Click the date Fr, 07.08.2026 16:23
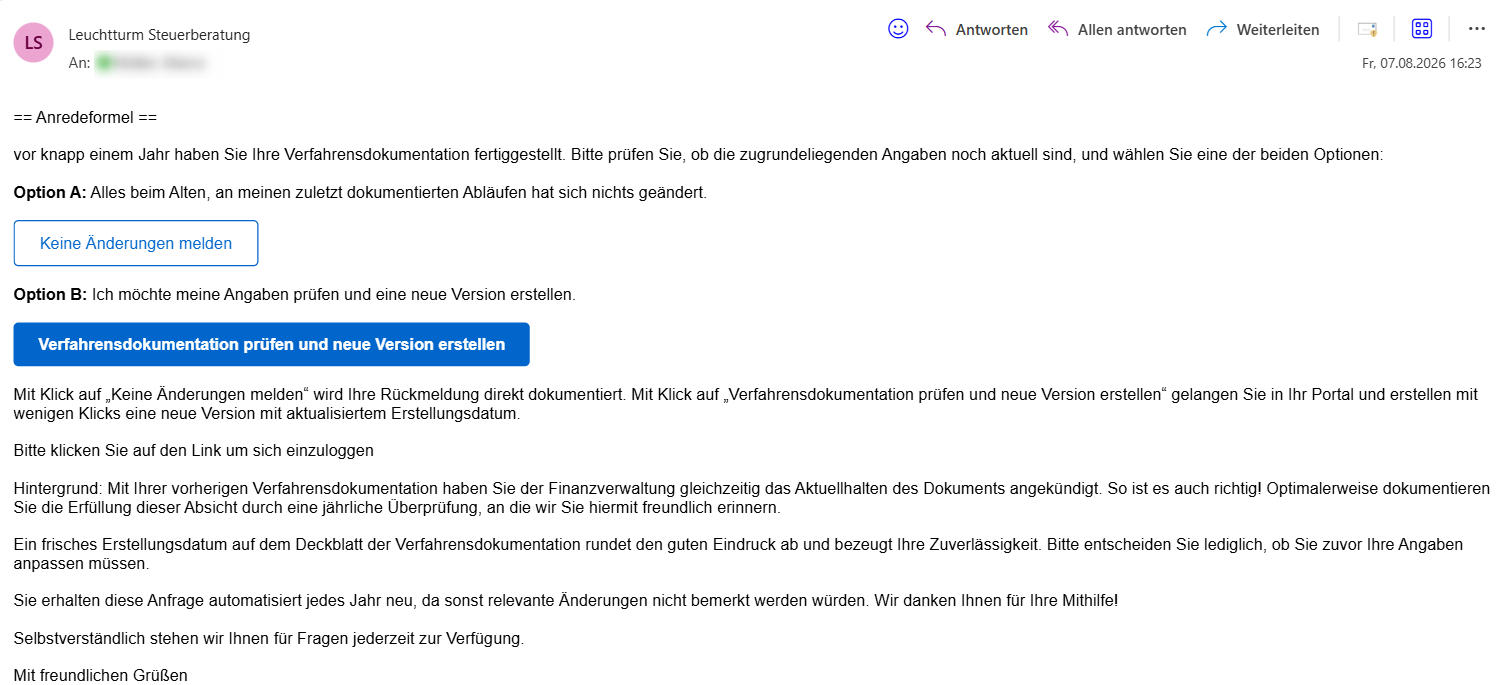The height and width of the screenshot is (685, 1500). pyautogui.click(x=1421, y=63)
